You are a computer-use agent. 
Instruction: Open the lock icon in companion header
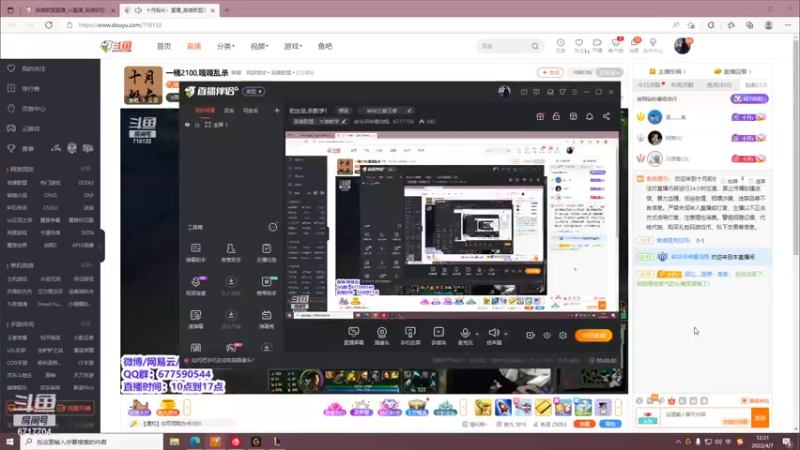[556, 116]
